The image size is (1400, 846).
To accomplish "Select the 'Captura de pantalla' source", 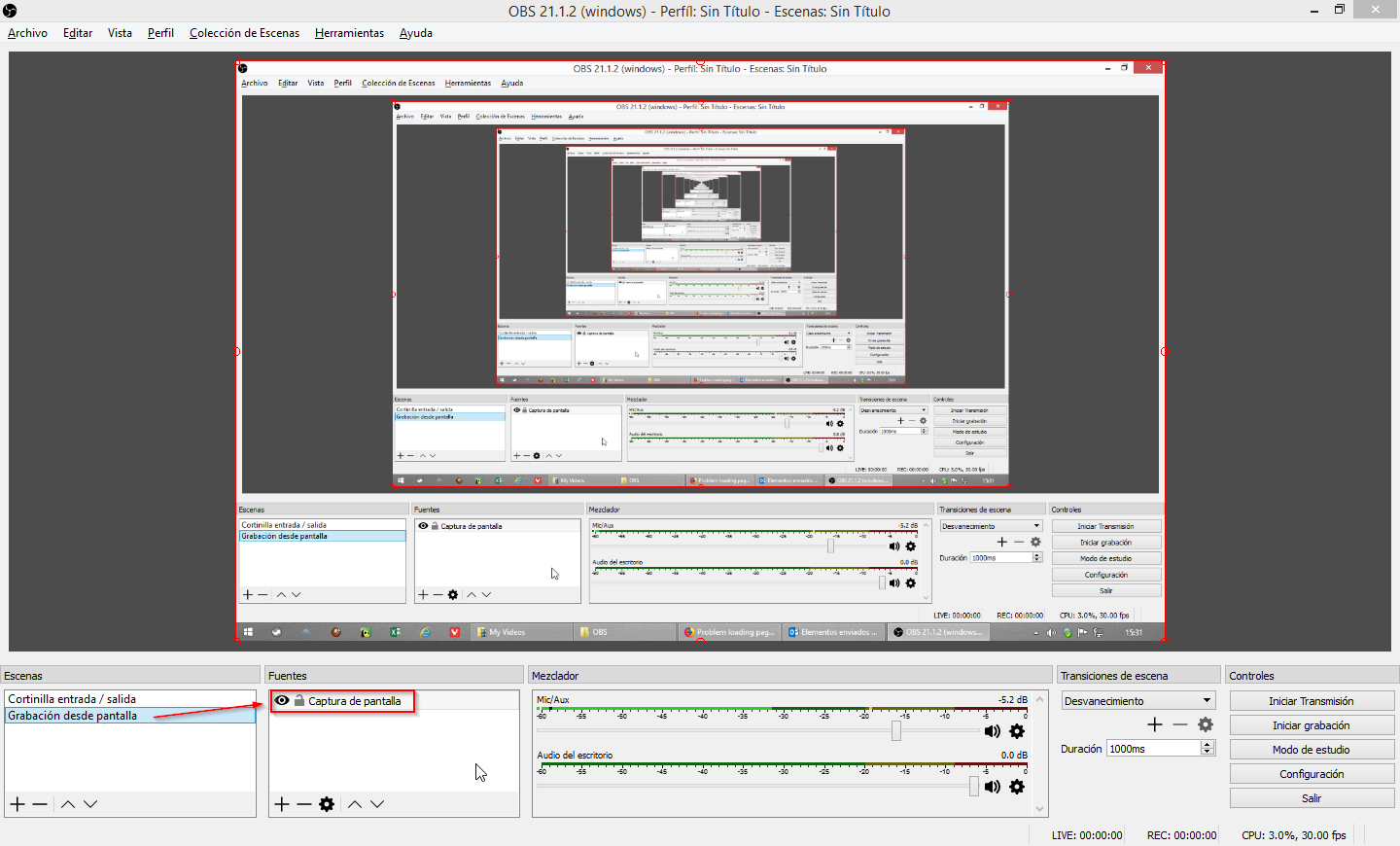I will (x=394, y=700).
